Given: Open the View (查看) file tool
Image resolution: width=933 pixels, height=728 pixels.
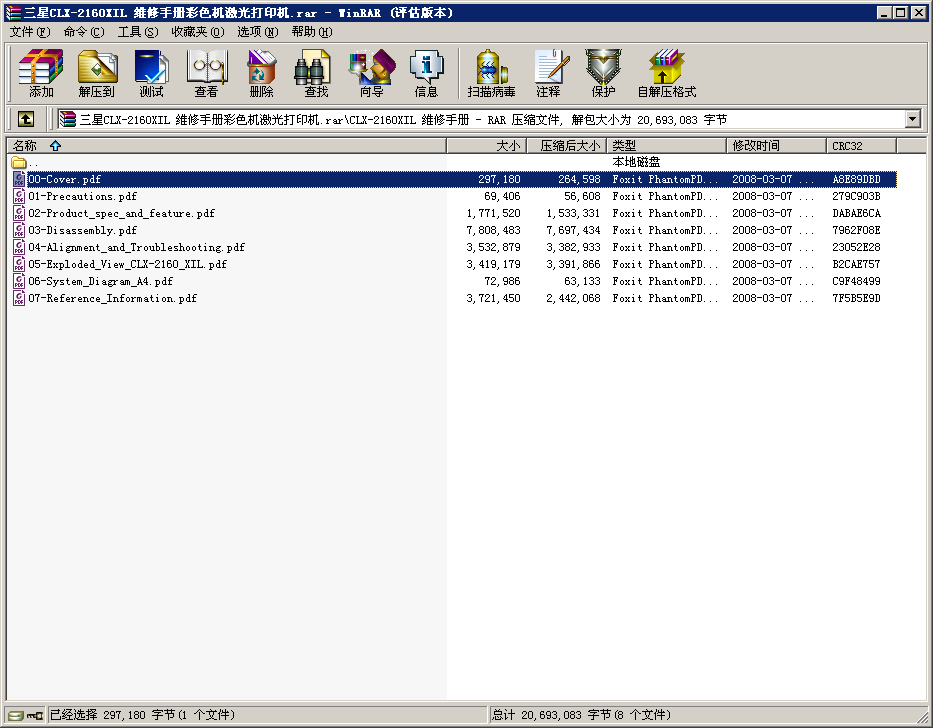Looking at the screenshot, I should [206, 73].
